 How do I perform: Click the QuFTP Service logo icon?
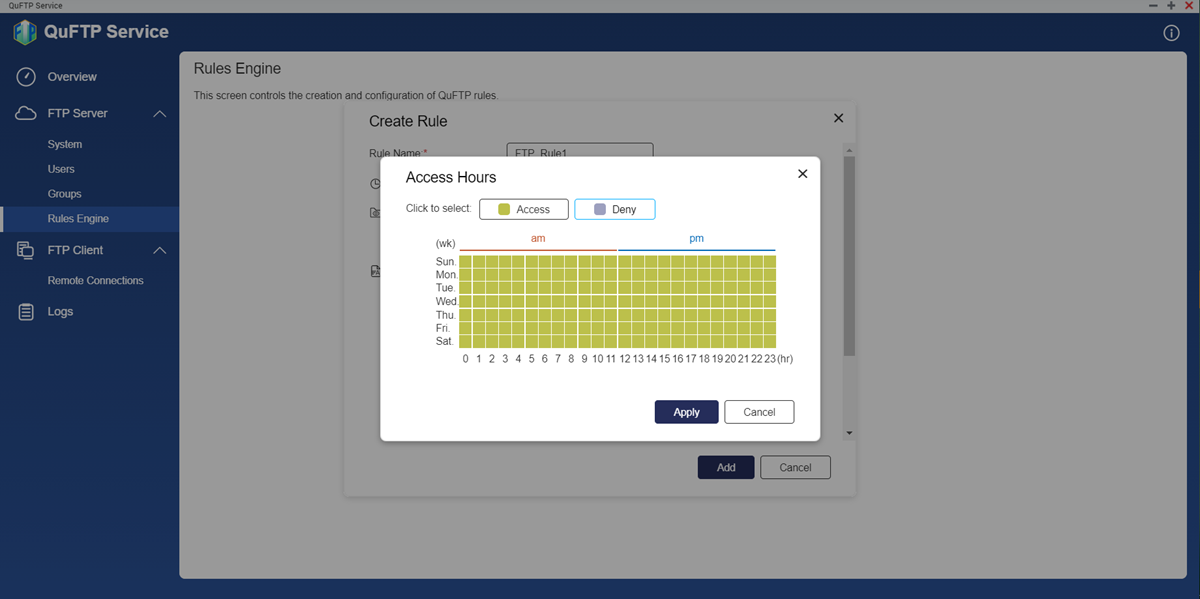[25, 32]
